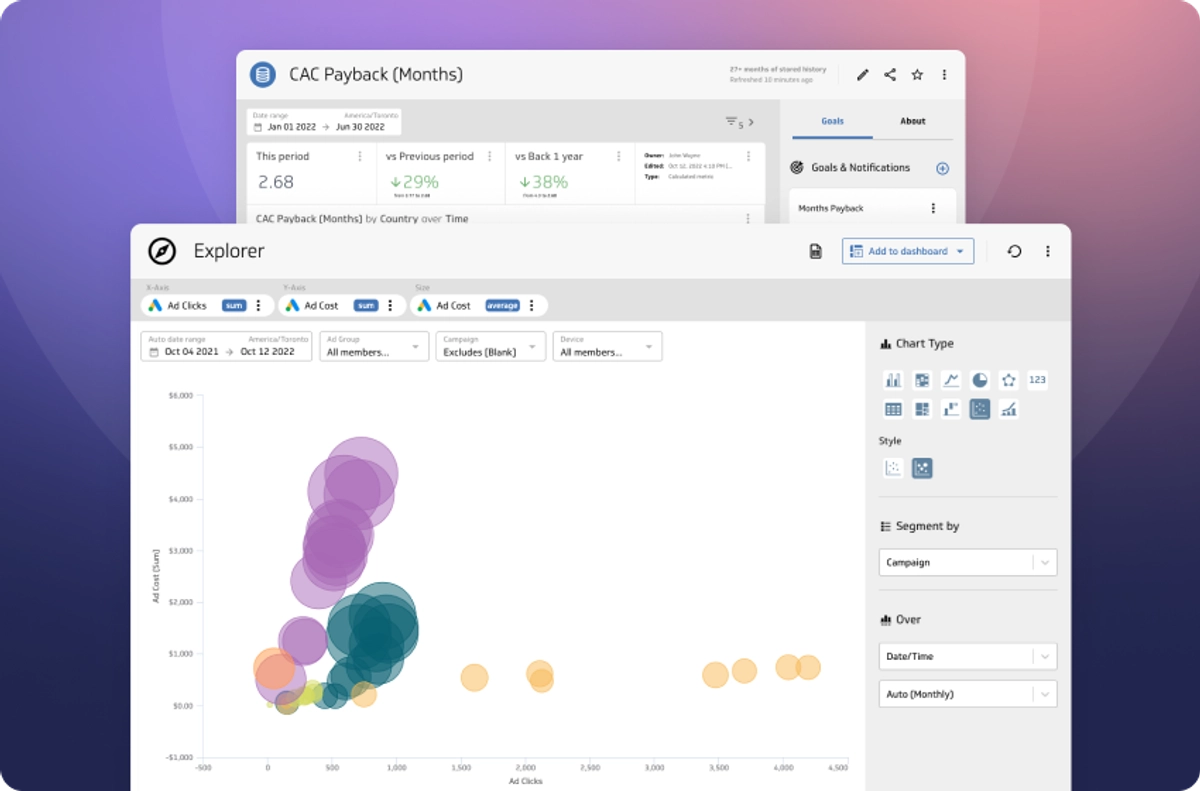Screen dimensions: 1200x791
Task: Expand the Auto (Monthly) dropdown under Over
Action: click(x=966, y=693)
